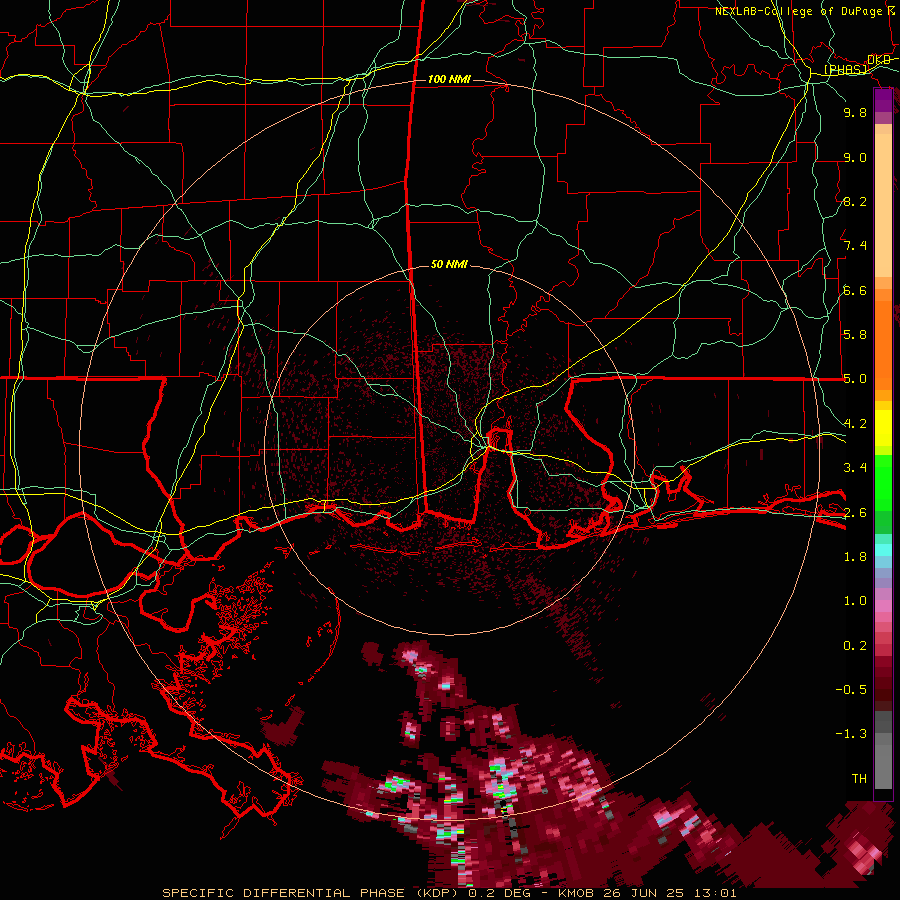Click the 50 NMI range ring label
Viewport: 900px width, 900px height.
tap(449, 264)
